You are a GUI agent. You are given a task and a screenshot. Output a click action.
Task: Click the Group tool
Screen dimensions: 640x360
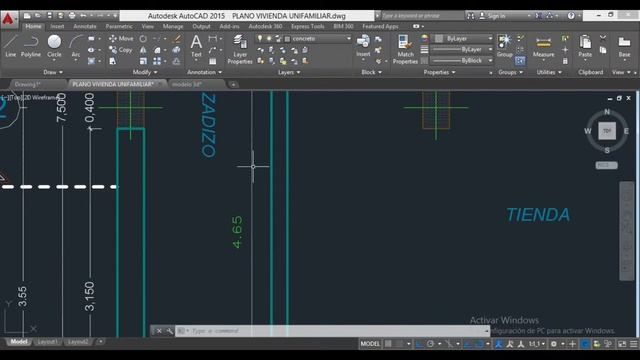(x=504, y=46)
